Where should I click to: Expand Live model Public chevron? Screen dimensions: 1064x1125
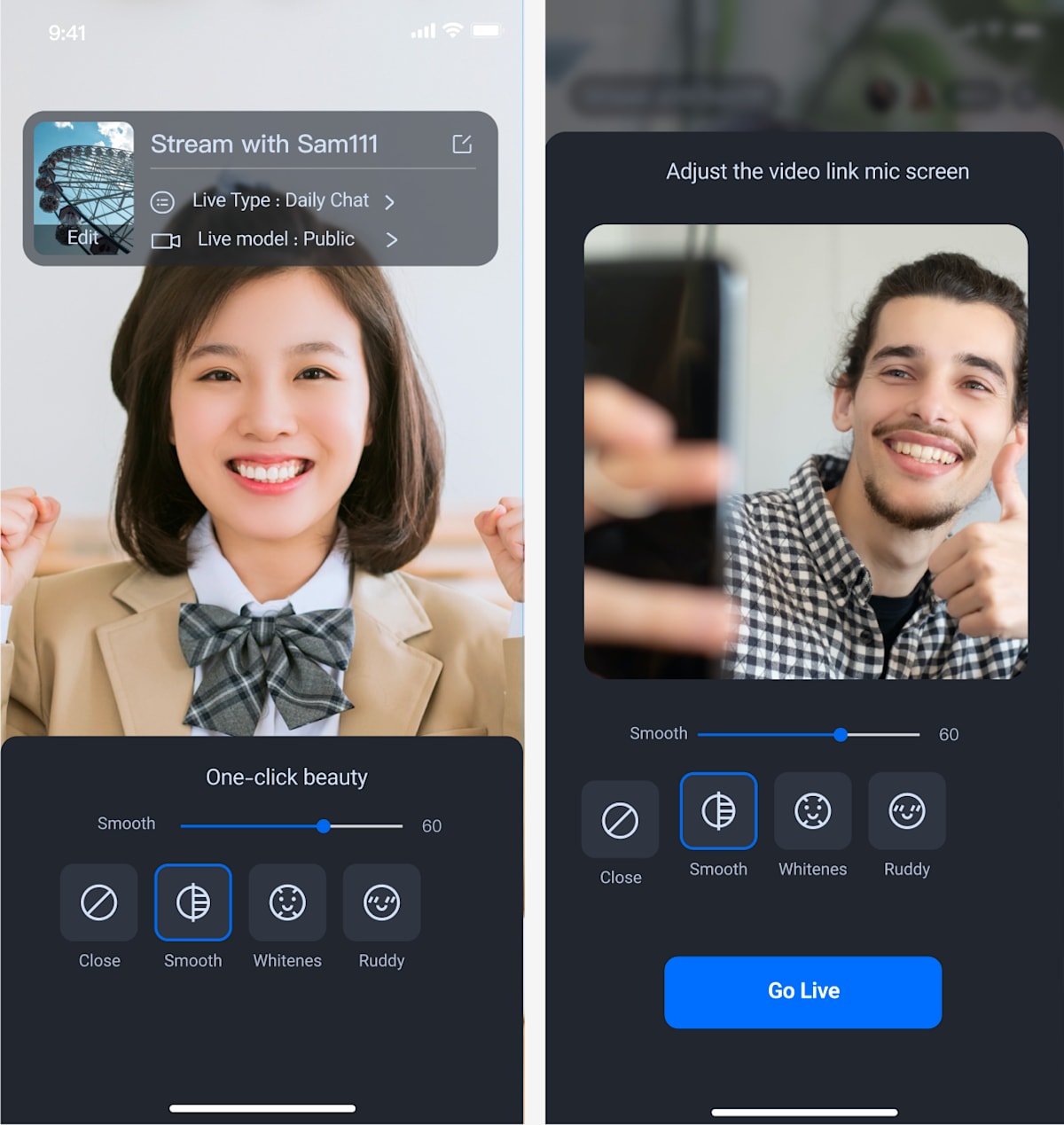click(391, 240)
